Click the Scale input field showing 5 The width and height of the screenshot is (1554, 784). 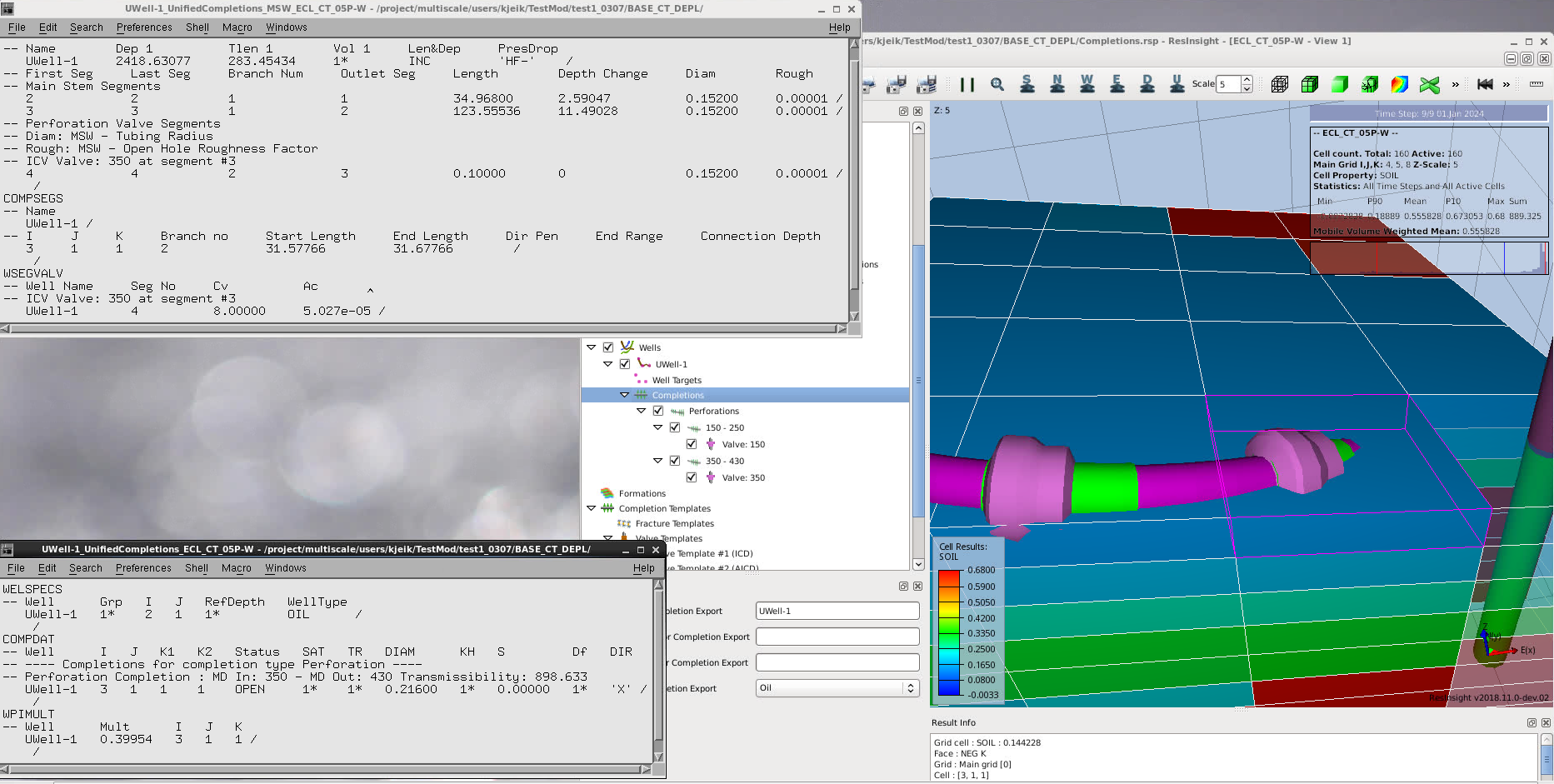tap(1229, 84)
